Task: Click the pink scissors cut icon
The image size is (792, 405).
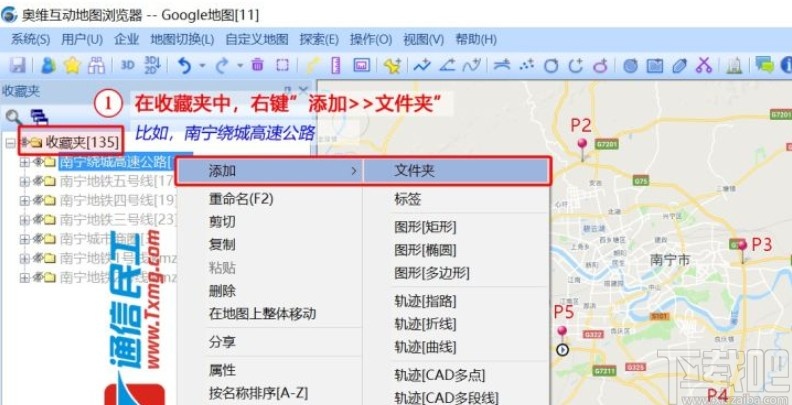Action: (x=704, y=65)
